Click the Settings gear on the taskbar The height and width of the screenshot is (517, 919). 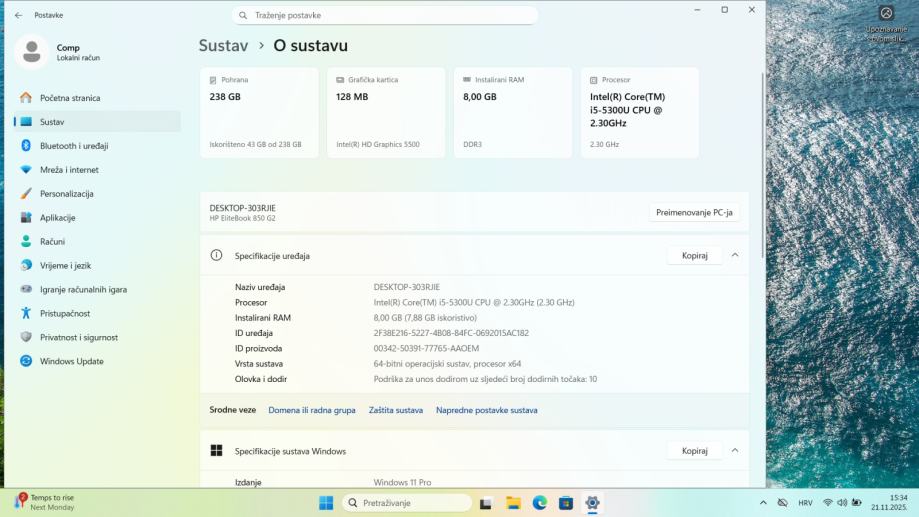(x=593, y=503)
